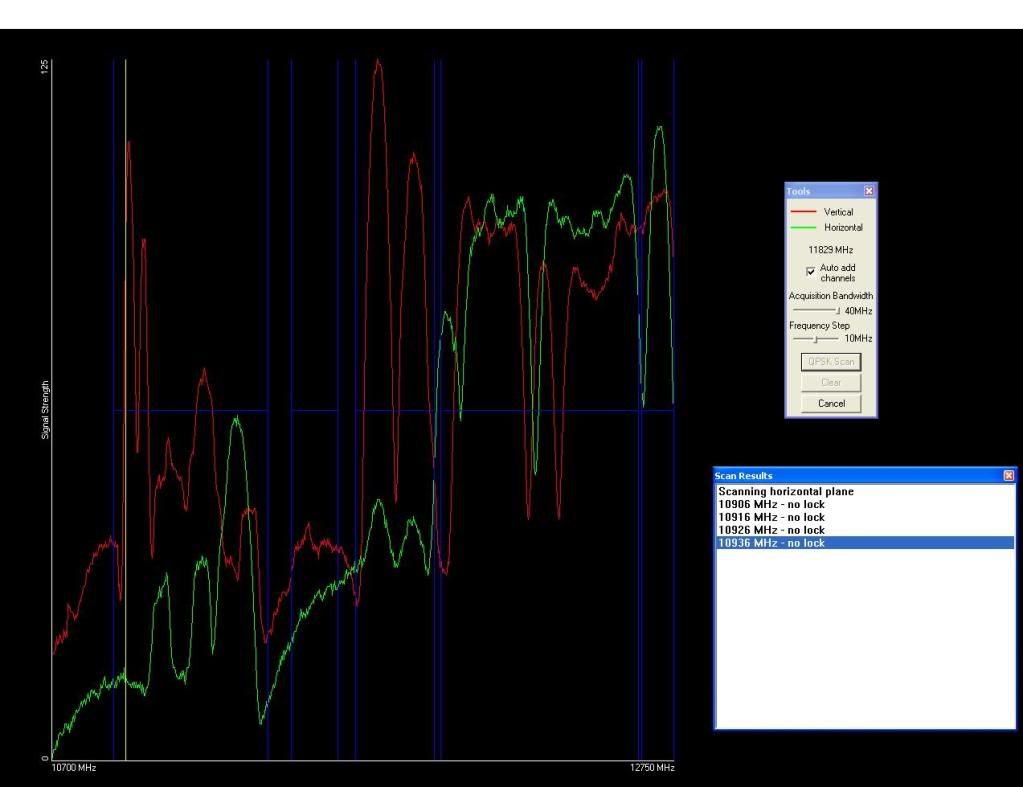The width and height of the screenshot is (1023, 787).
Task: Click the Frequency Step slider handle
Action: point(817,339)
